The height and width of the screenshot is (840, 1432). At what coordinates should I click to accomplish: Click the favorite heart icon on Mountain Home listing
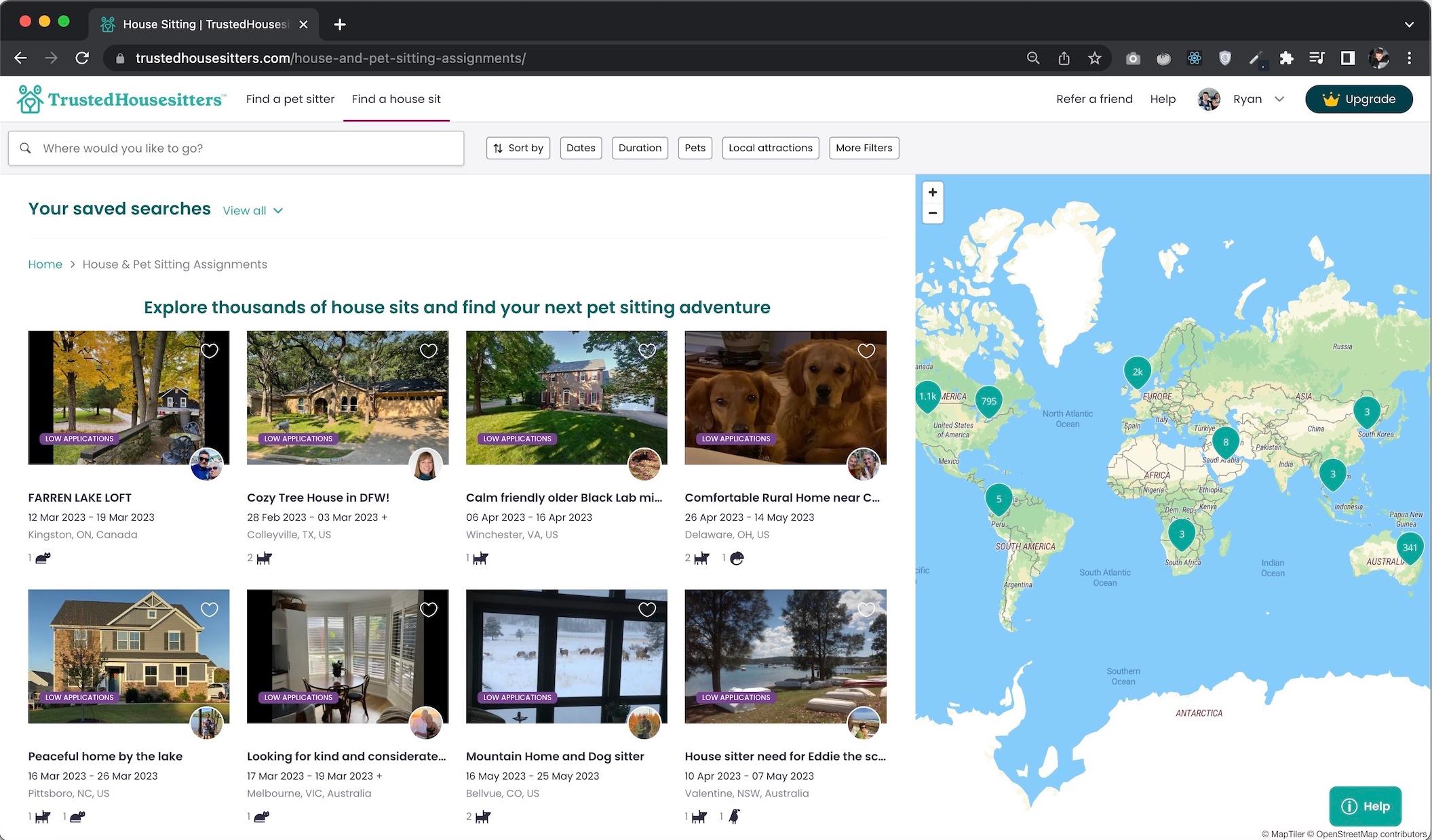coord(648,608)
